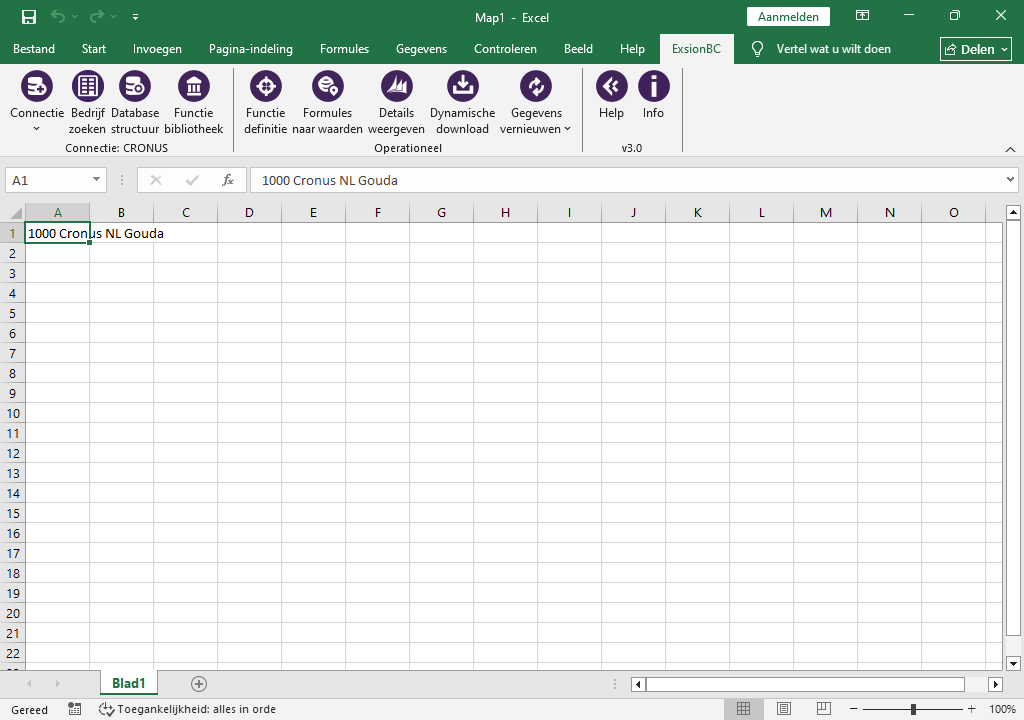Viewport: 1024px width, 720px height.
Task: Zoom in with the plus button
Action: click(x=972, y=709)
